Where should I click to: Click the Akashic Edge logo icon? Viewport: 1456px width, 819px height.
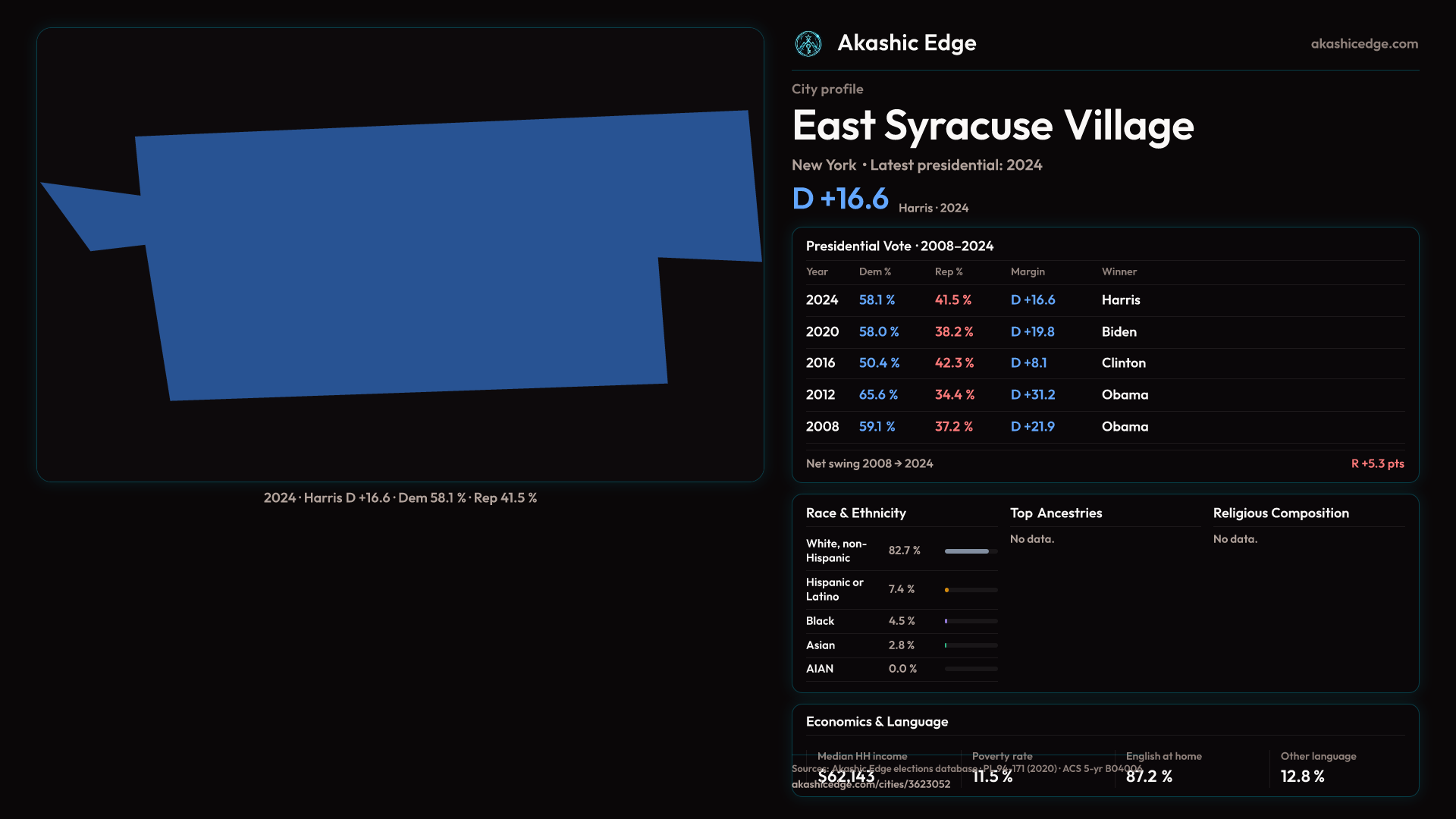808,44
